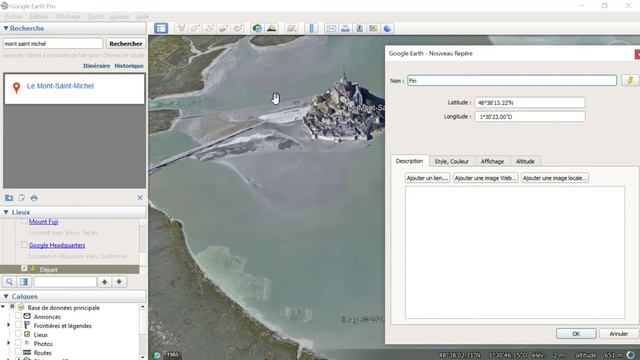Click the blue globe toolbar icon
The height and width of the screenshot is (360, 640).
tap(387, 28)
